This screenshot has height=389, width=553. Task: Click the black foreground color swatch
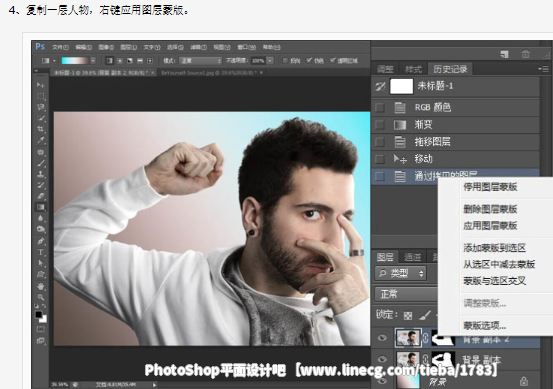(x=38, y=314)
